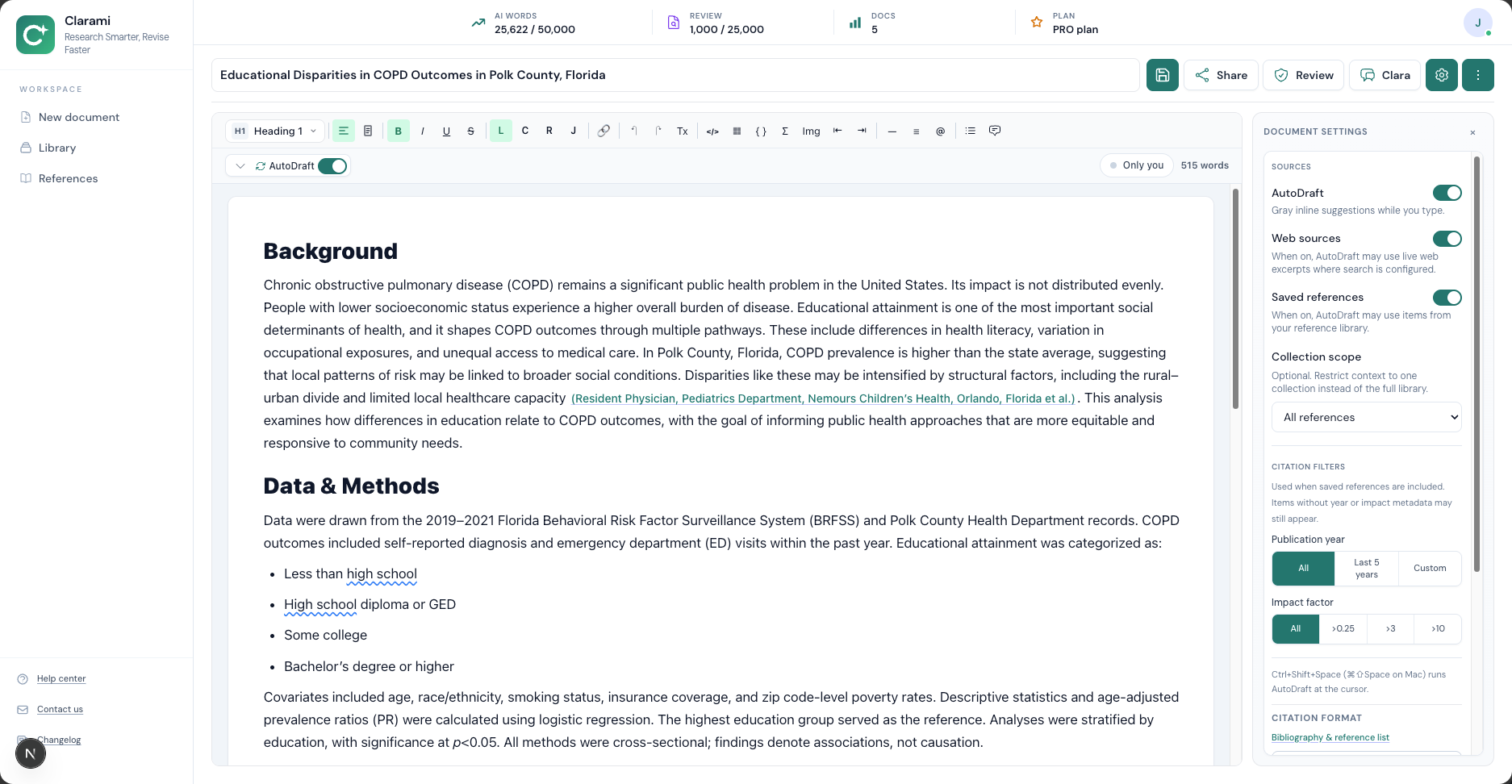The image size is (1512, 784).
Task: Undo the last change with the undo arrow
Action: click(633, 130)
